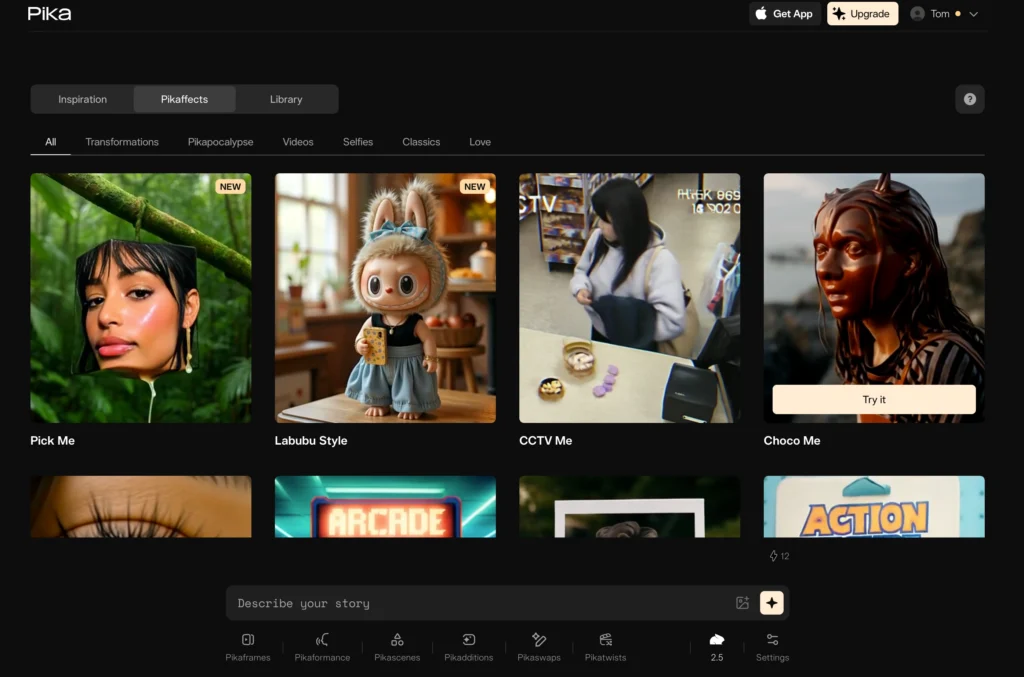Viewport: 1024px width, 677px height.
Task: Open the Pikascenes tool
Action: coord(397,640)
